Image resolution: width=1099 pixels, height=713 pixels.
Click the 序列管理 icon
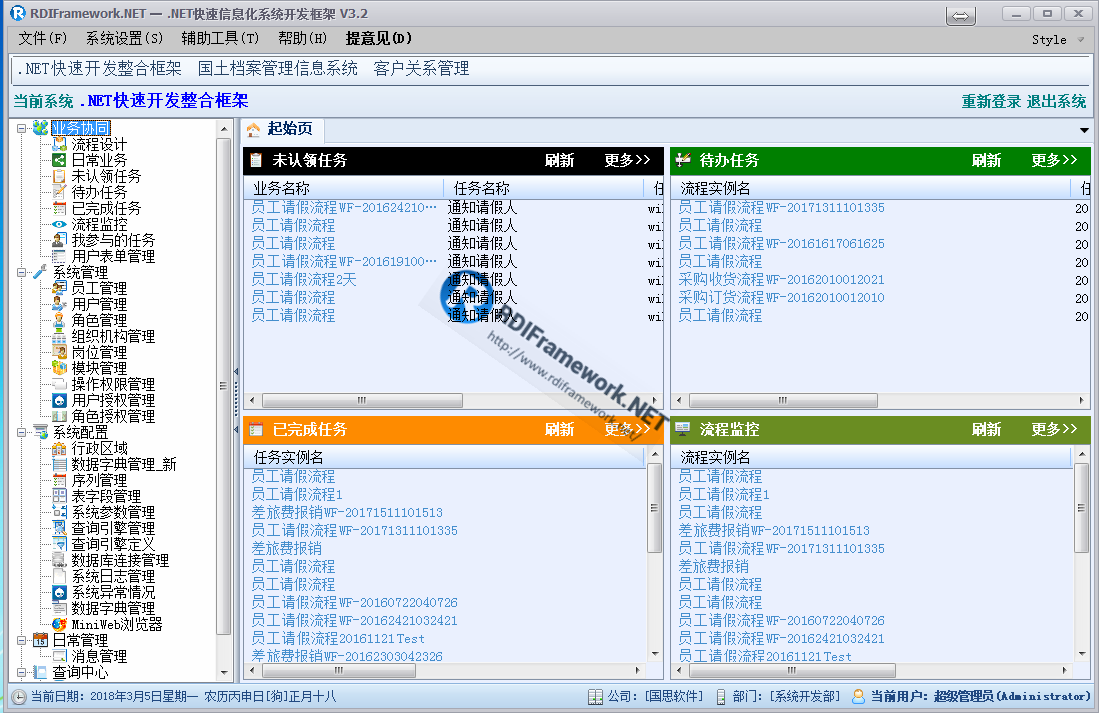click(60, 481)
